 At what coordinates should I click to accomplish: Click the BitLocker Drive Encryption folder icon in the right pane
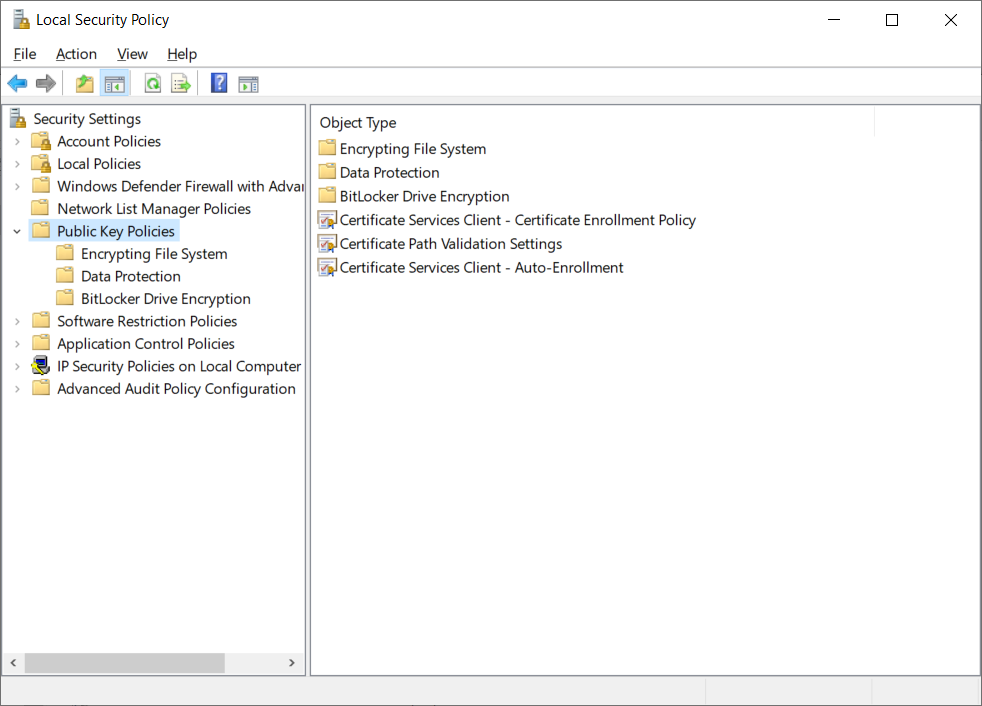(x=327, y=195)
